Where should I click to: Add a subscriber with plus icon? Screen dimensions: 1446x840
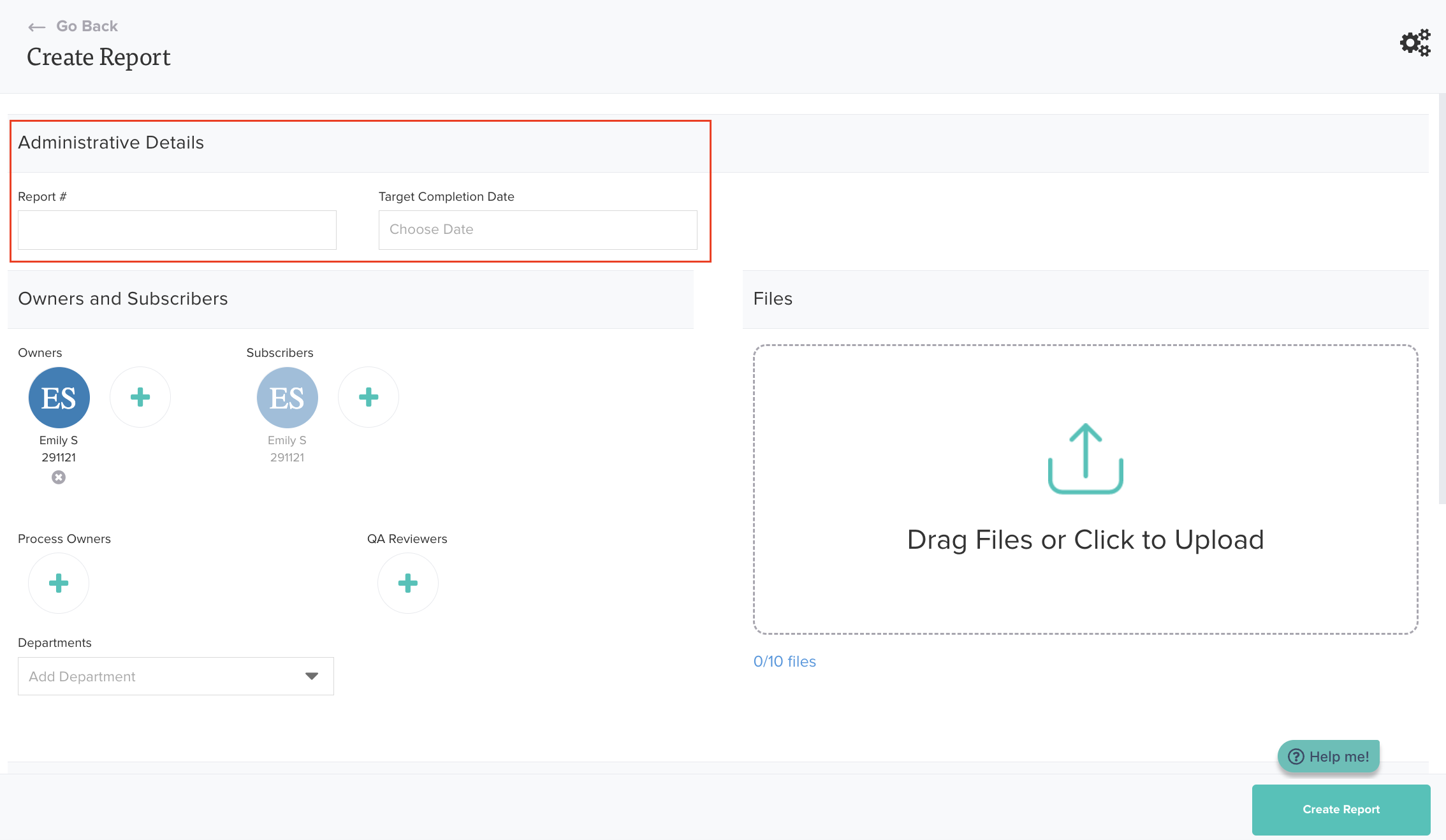369,397
